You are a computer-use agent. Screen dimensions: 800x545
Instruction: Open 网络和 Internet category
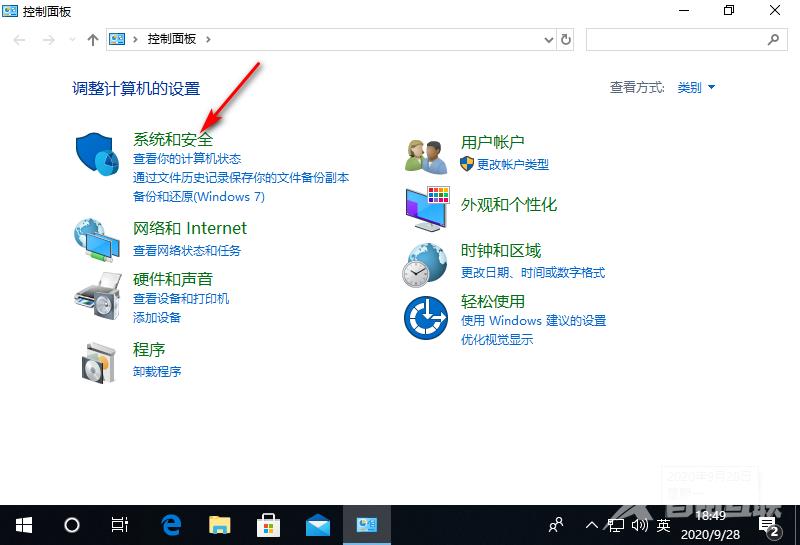click(190, 228)
